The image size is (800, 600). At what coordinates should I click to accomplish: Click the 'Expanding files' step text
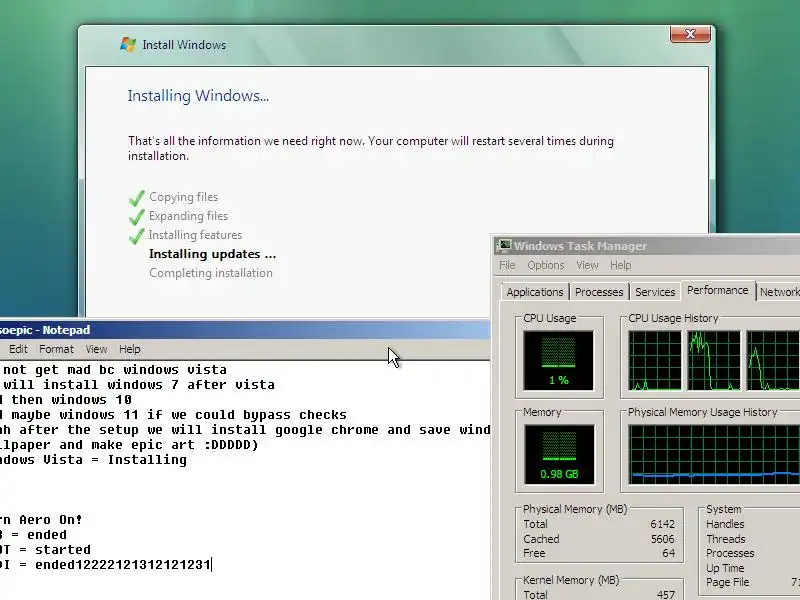coord(188,216)
